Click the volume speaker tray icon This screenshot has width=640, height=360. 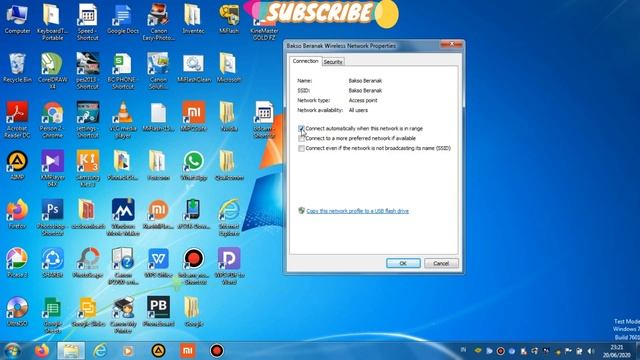[590, 351]
